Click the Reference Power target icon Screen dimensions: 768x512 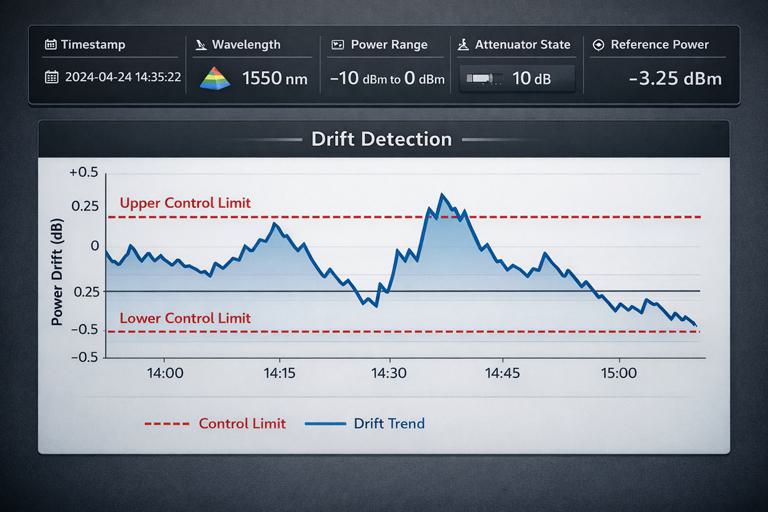coord(598,45)
